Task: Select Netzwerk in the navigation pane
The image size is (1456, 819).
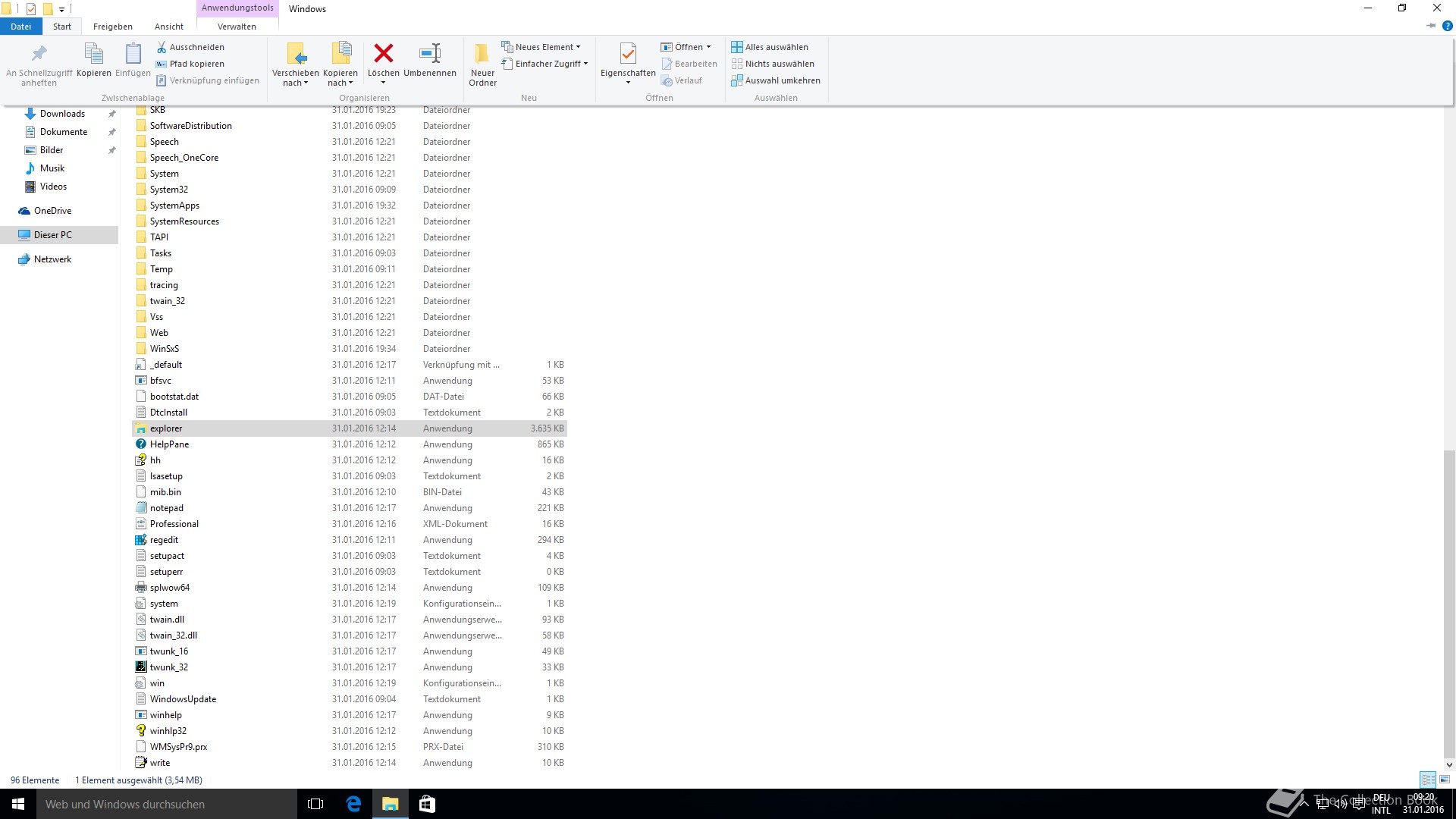Action: pos(52,259)
